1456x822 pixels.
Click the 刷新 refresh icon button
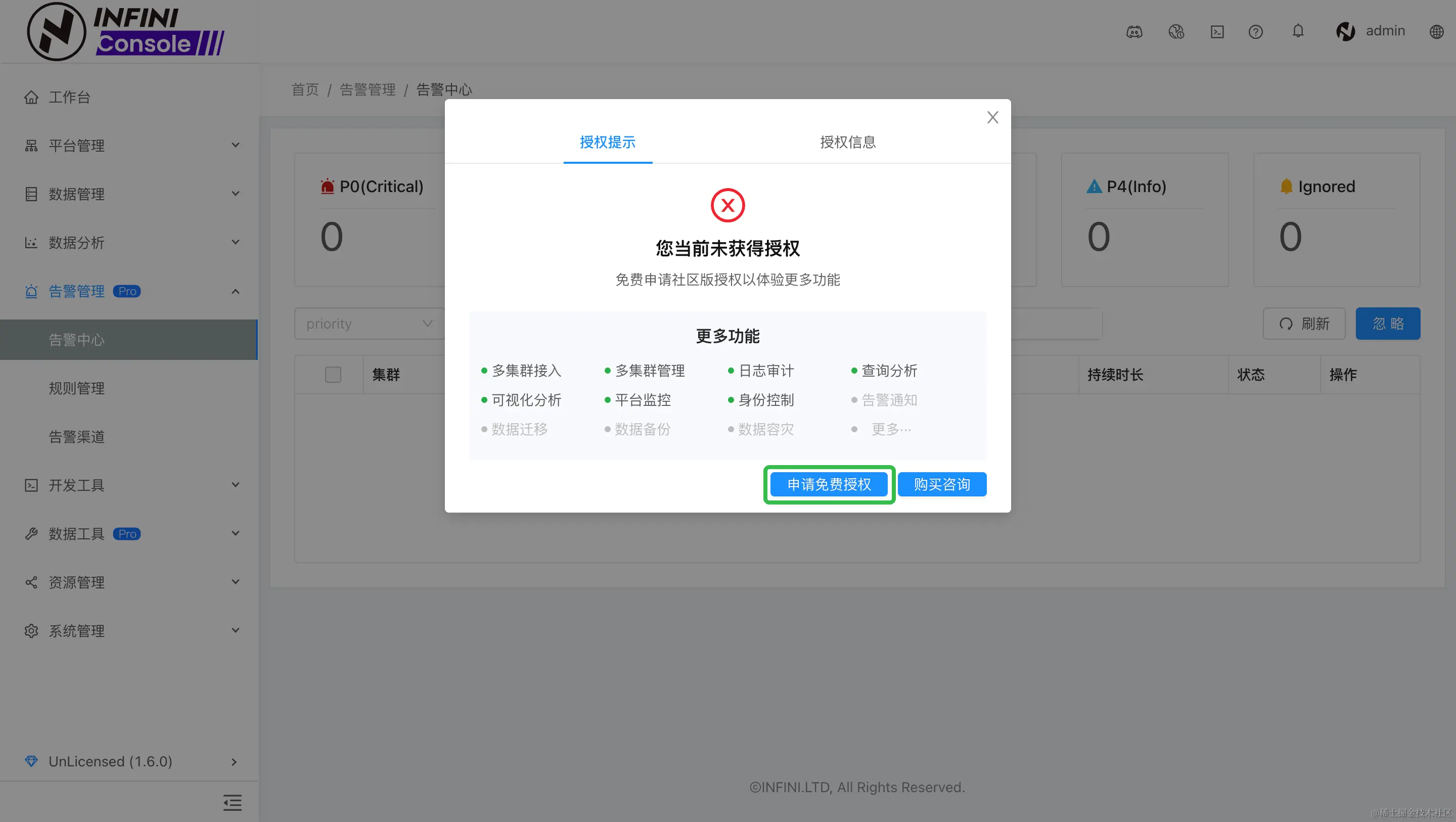(1304, 324)
